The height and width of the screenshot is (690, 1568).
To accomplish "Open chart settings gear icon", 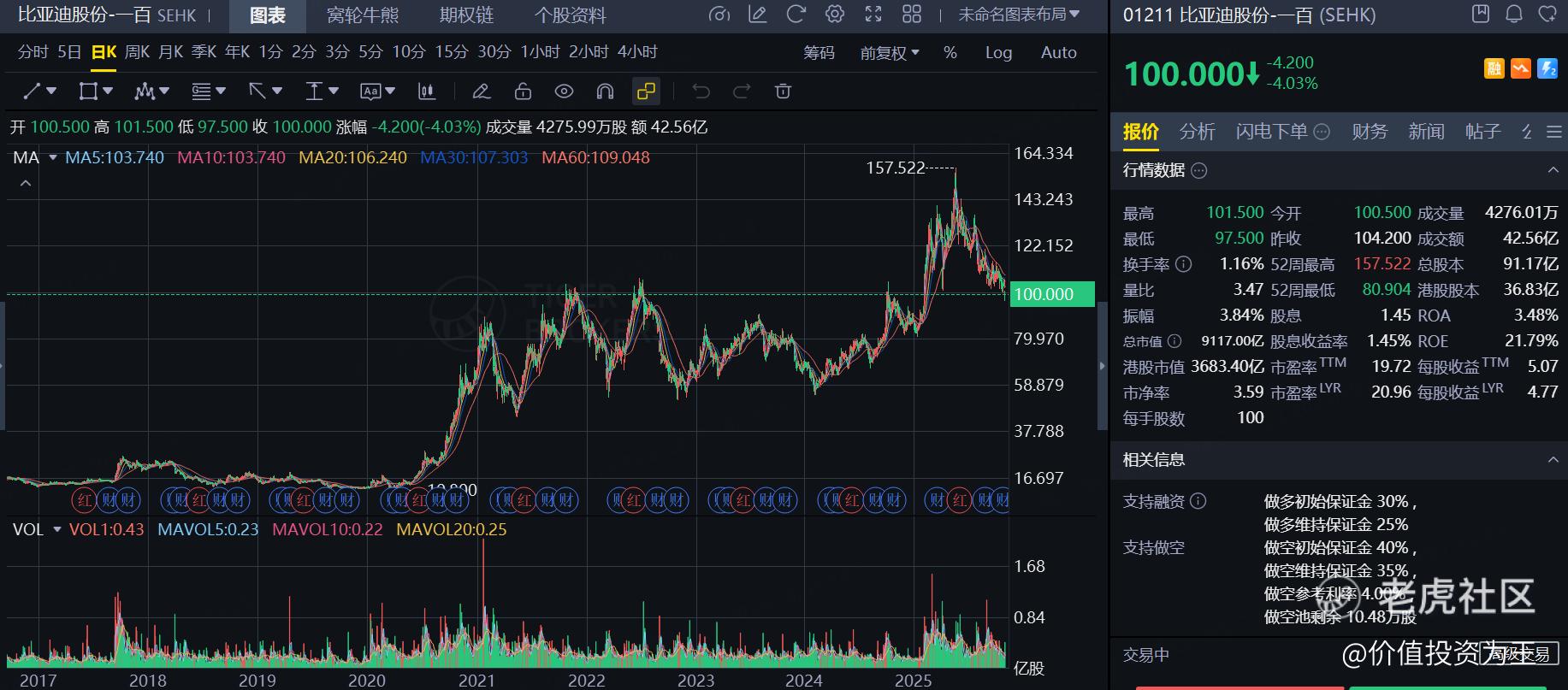I will (835, 15).
